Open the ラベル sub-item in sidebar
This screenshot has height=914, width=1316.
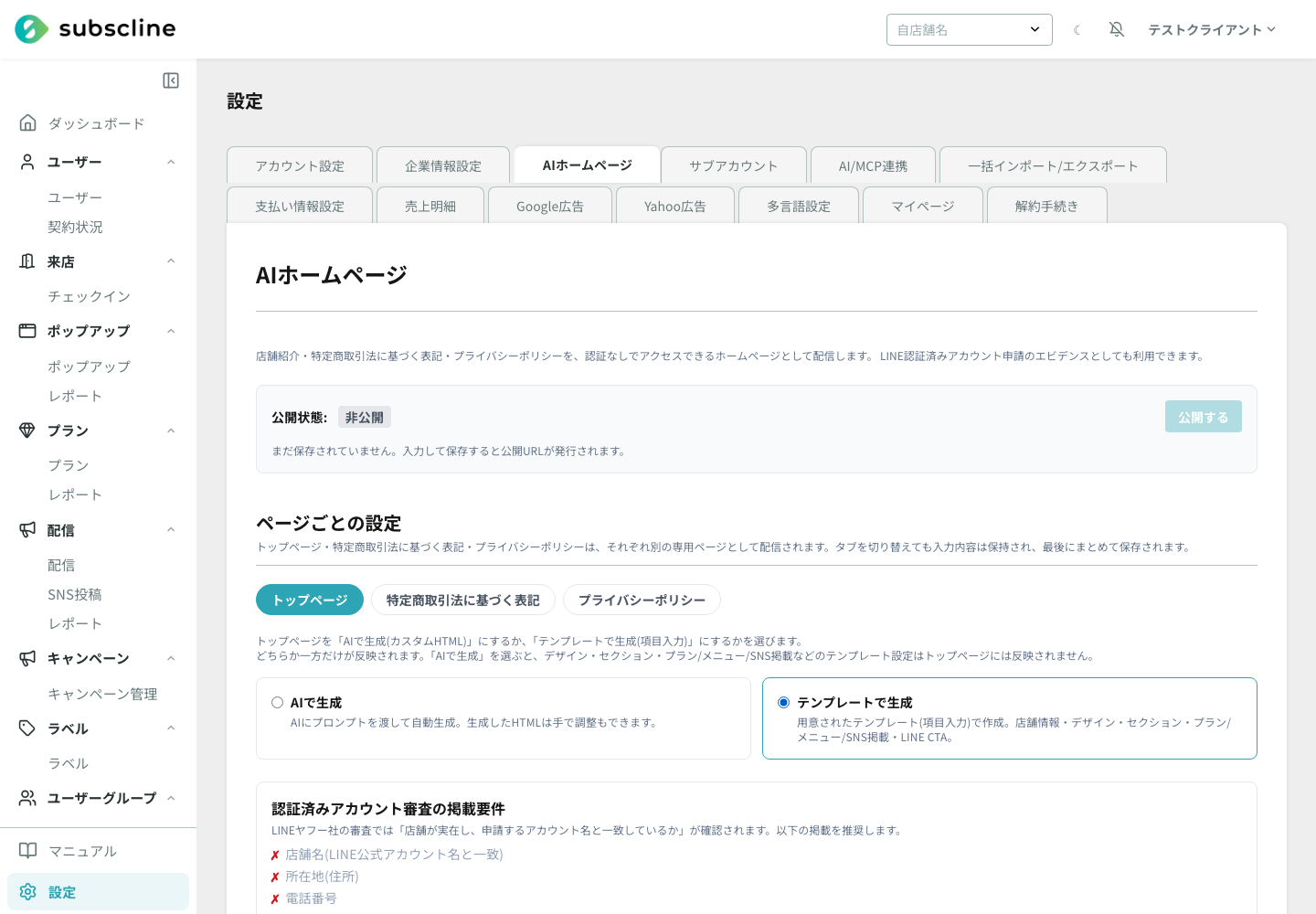(x=69, y=763)
